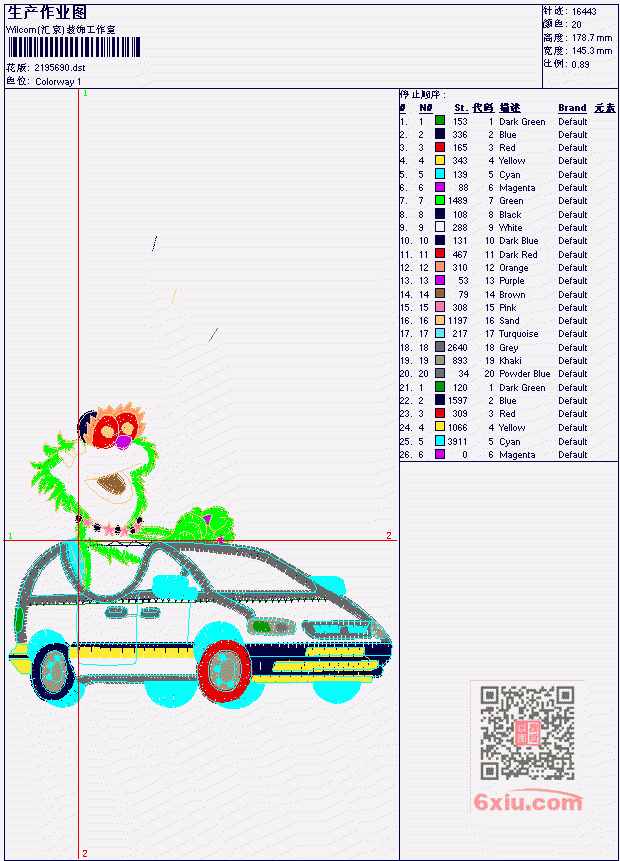Viewport: 620px width, 861px height.
Task: Click the Dark Green swatch in row 1
Action: [440, 121]
